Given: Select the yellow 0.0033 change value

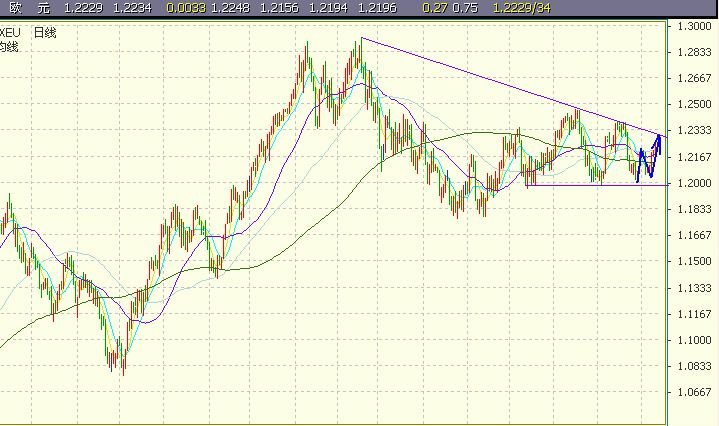Looking at the screenshot, I should pos(186,8).
